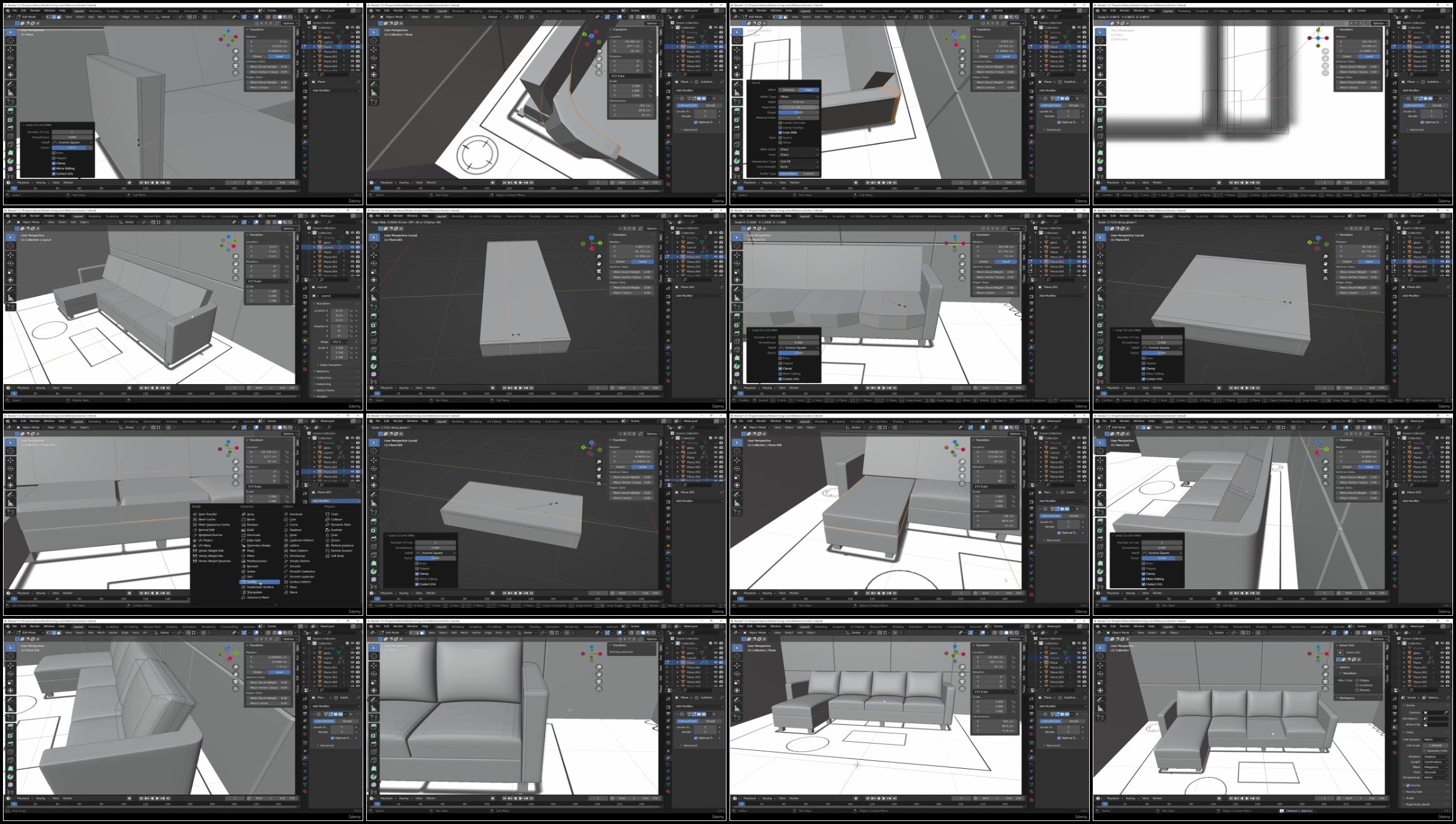Check the Origins box under Affect Only
The image size is (1456, 824).
point(1357,681)
